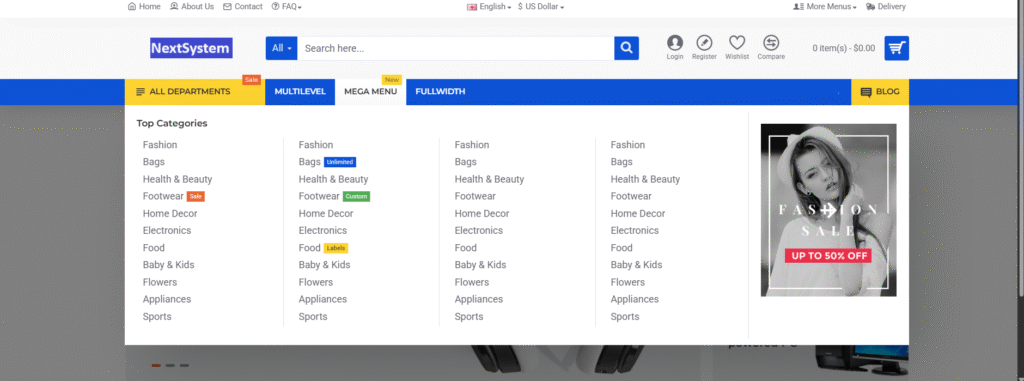Open the Fullwidth menu
The width and height of the screenshot is (1024, 381).
click(x=440, y=91)
